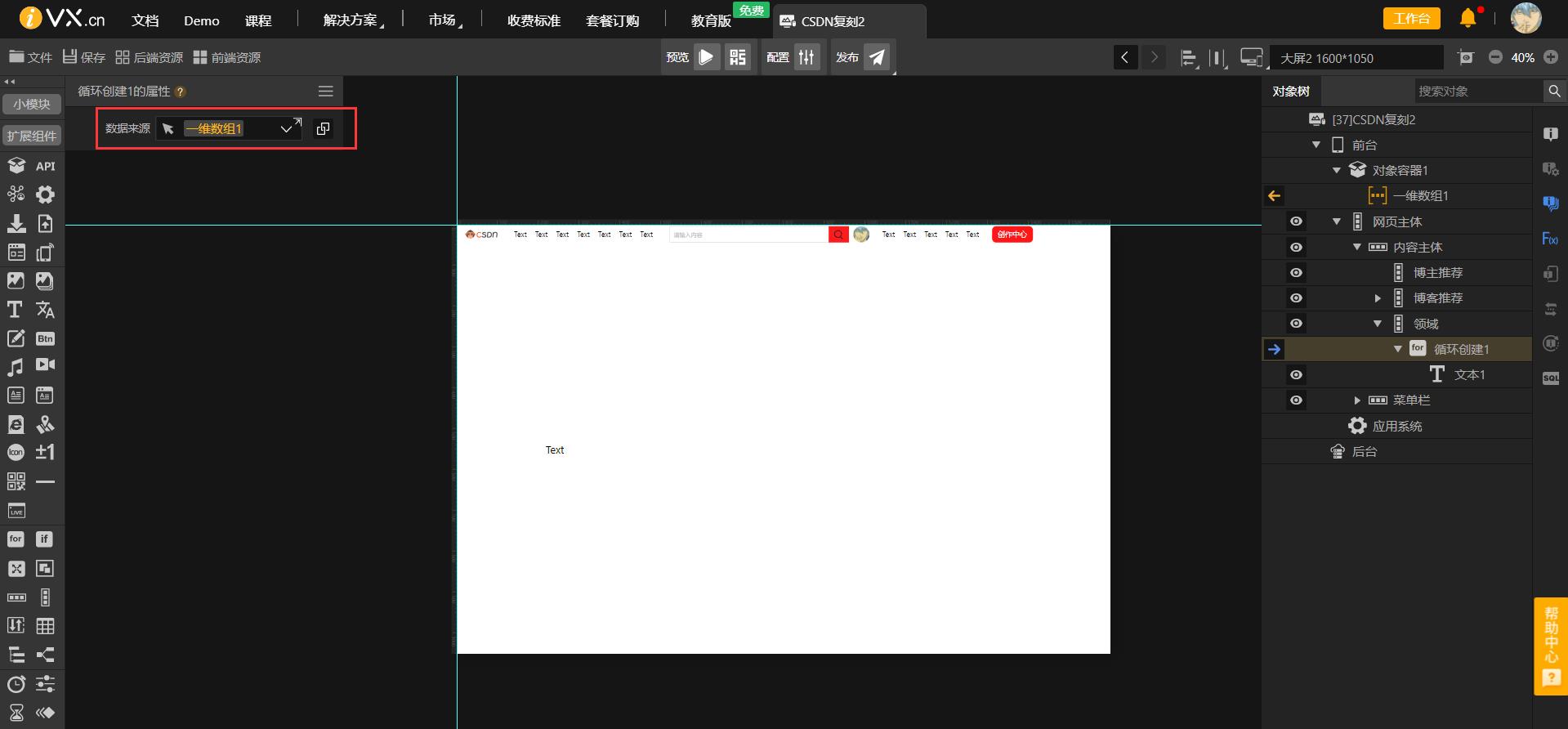
Task: Add the ±1 counter component
Action: [x=45, y=452]
